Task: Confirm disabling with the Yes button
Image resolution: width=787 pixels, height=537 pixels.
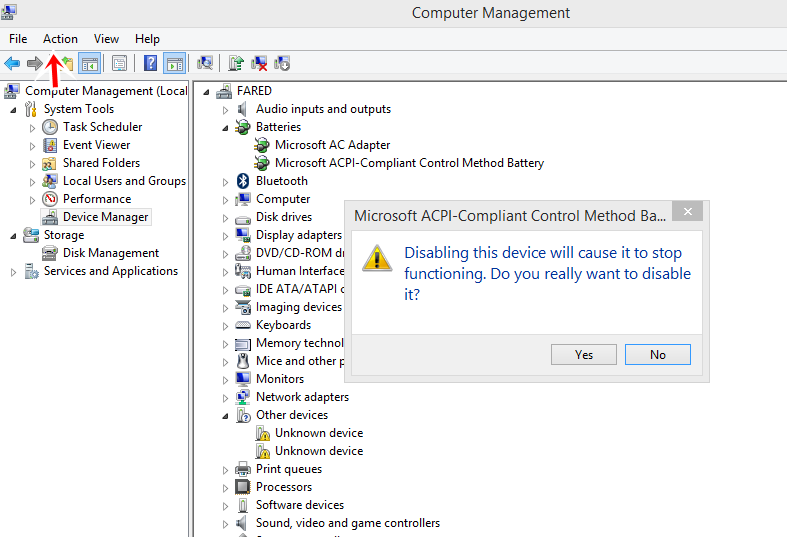Action: coord(584,355)
